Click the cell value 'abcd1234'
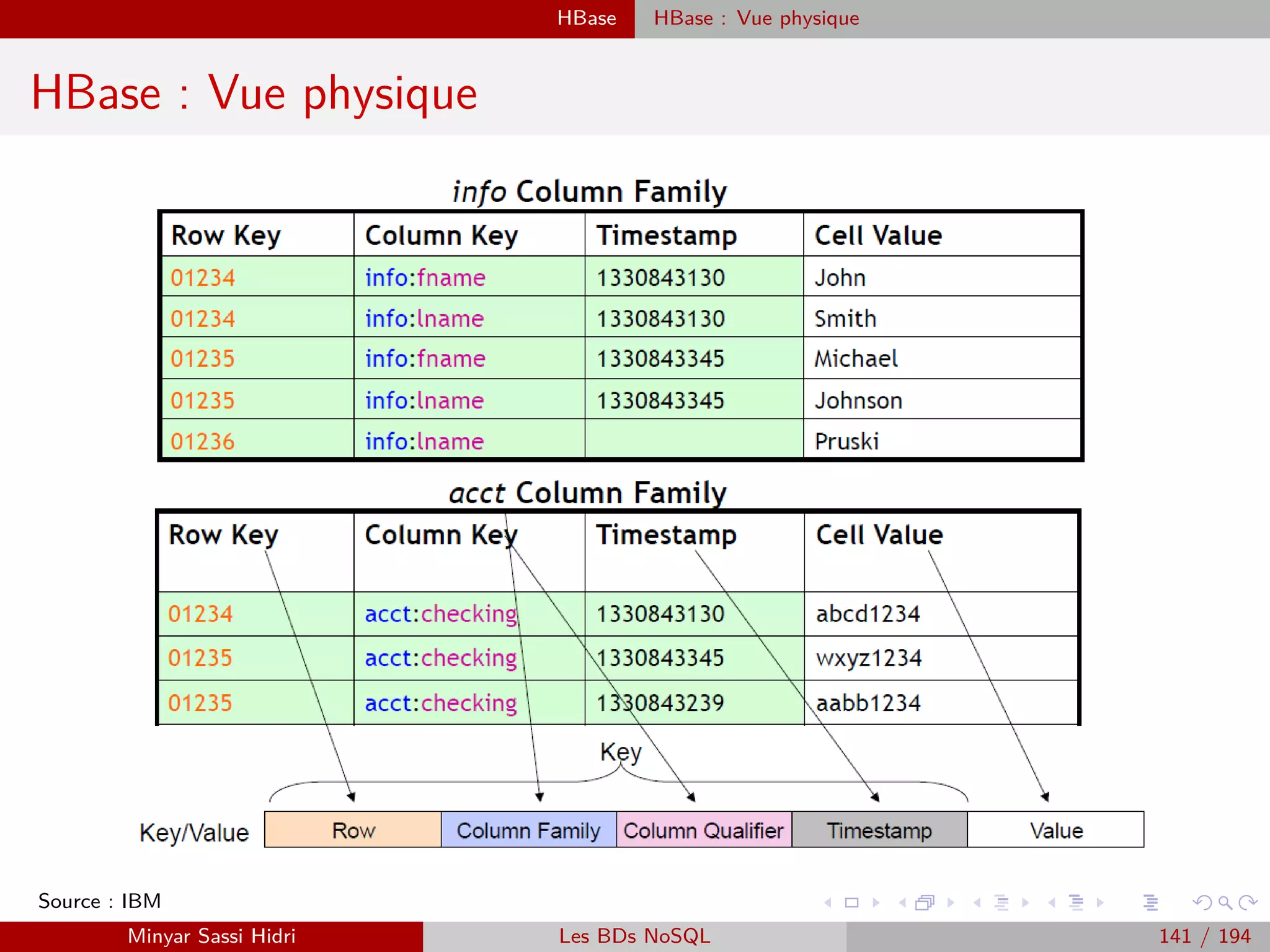Image resolution: width=1270 pixels, height=952 pixels. tap(868, 614)
